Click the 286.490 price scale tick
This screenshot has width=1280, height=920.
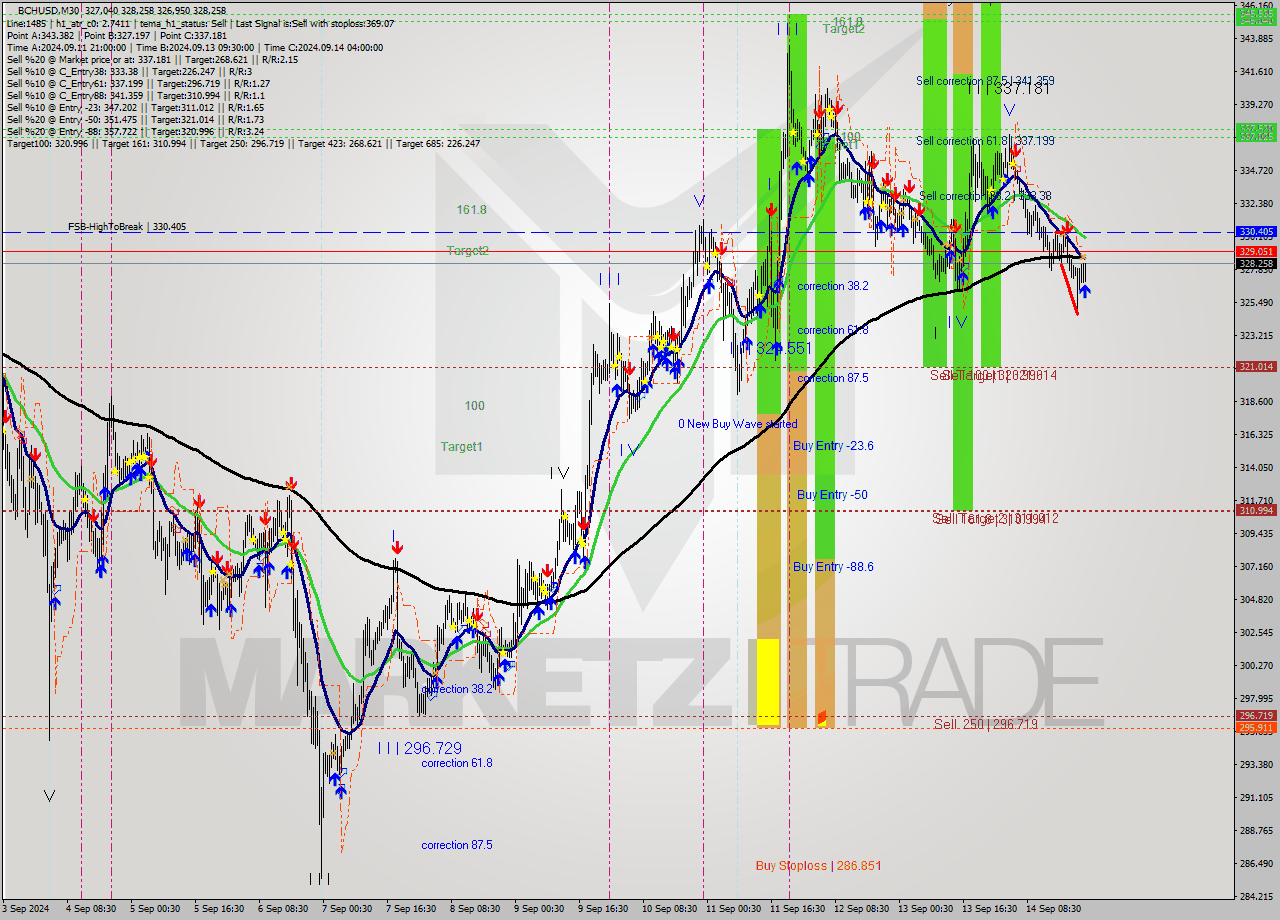click(x=1256, y=864)
